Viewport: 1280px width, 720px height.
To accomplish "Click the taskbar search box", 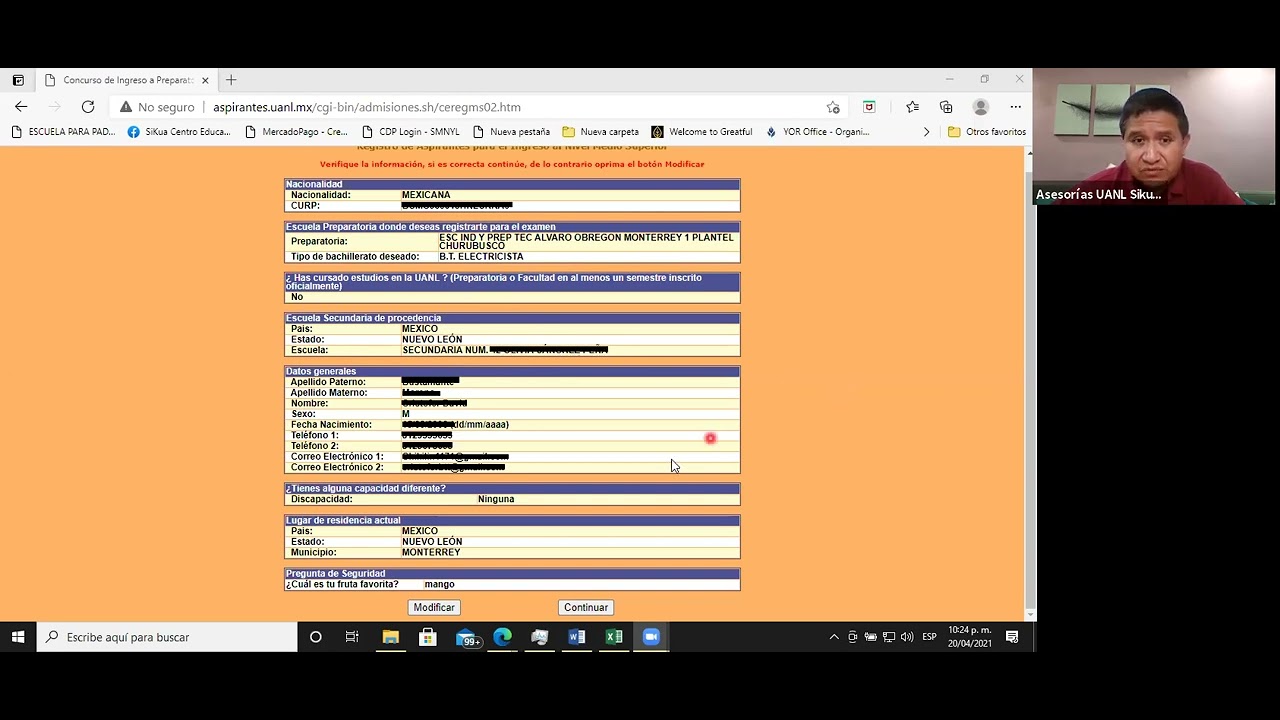I will (x=167, y=637).
